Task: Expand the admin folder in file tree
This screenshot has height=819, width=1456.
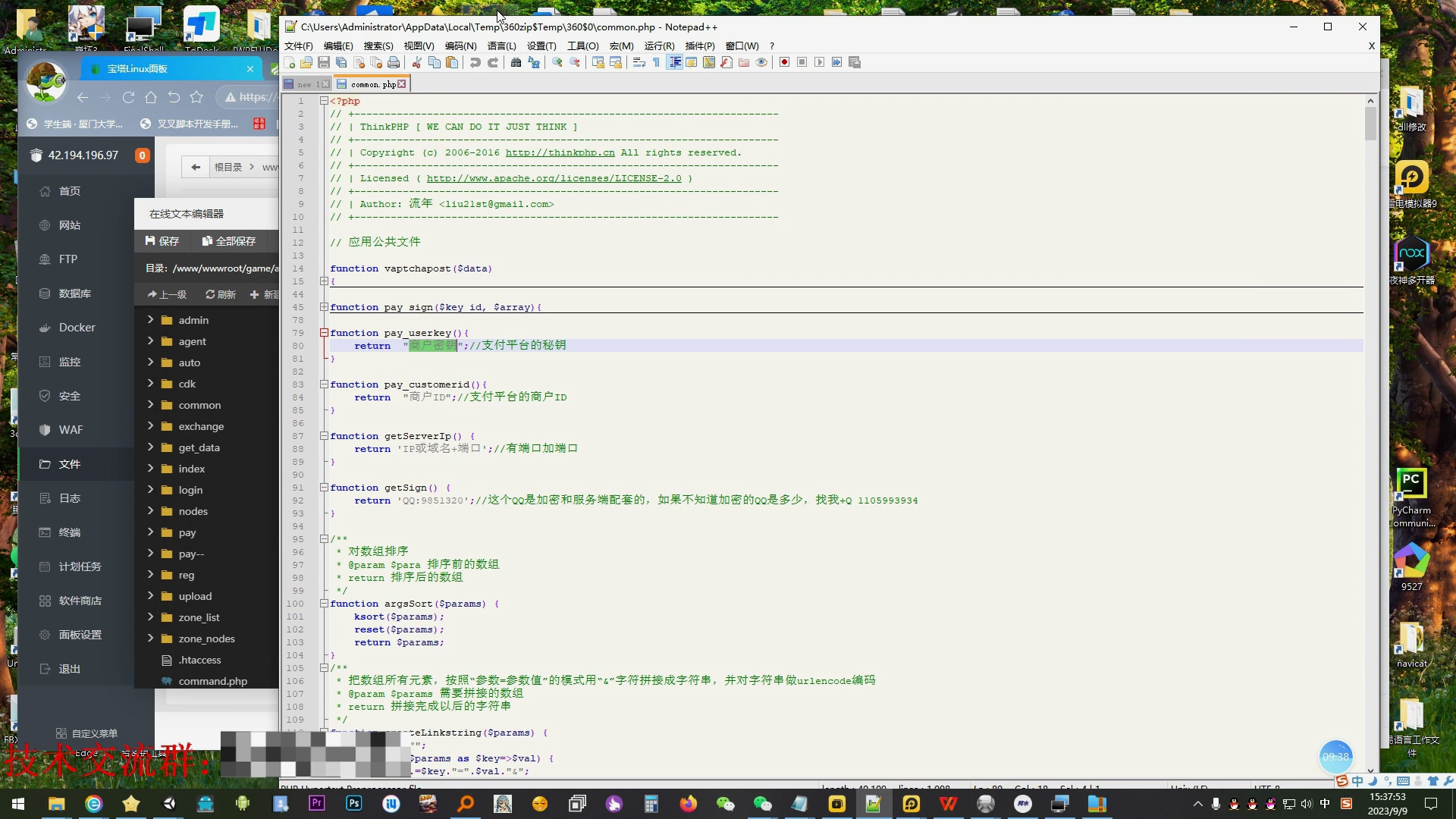Action: tap(150, 320)
